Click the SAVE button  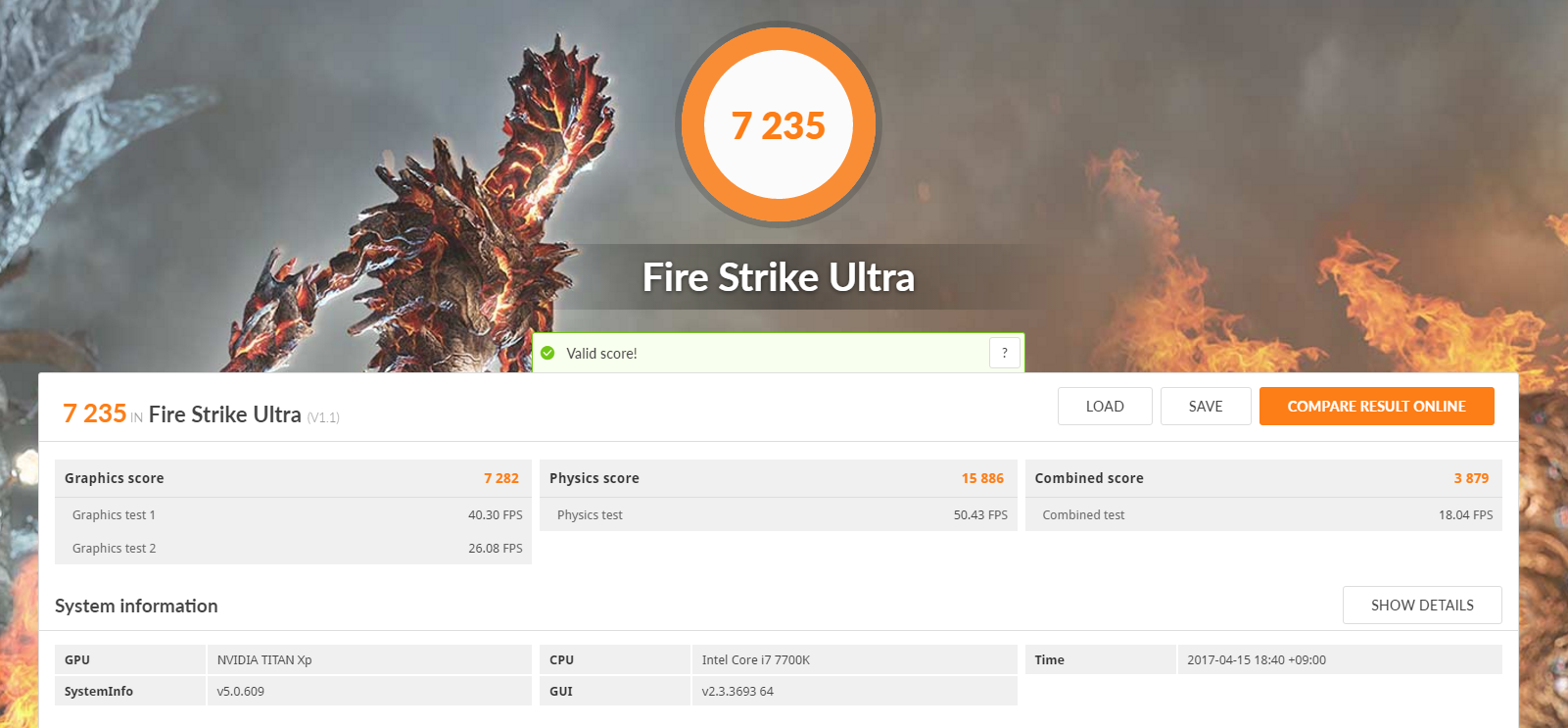(x=1206, y=407)
